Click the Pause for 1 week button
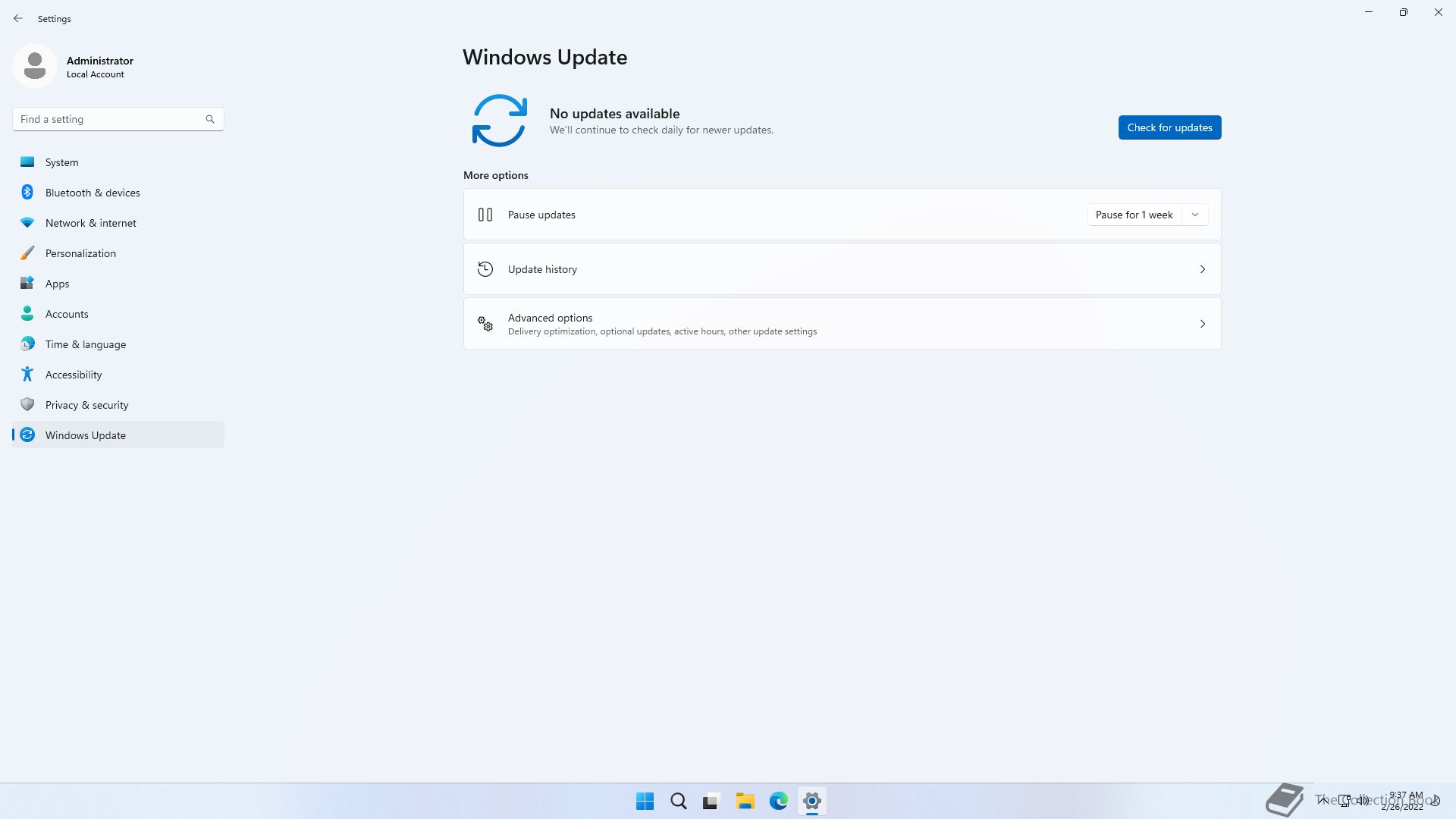 1134,215
